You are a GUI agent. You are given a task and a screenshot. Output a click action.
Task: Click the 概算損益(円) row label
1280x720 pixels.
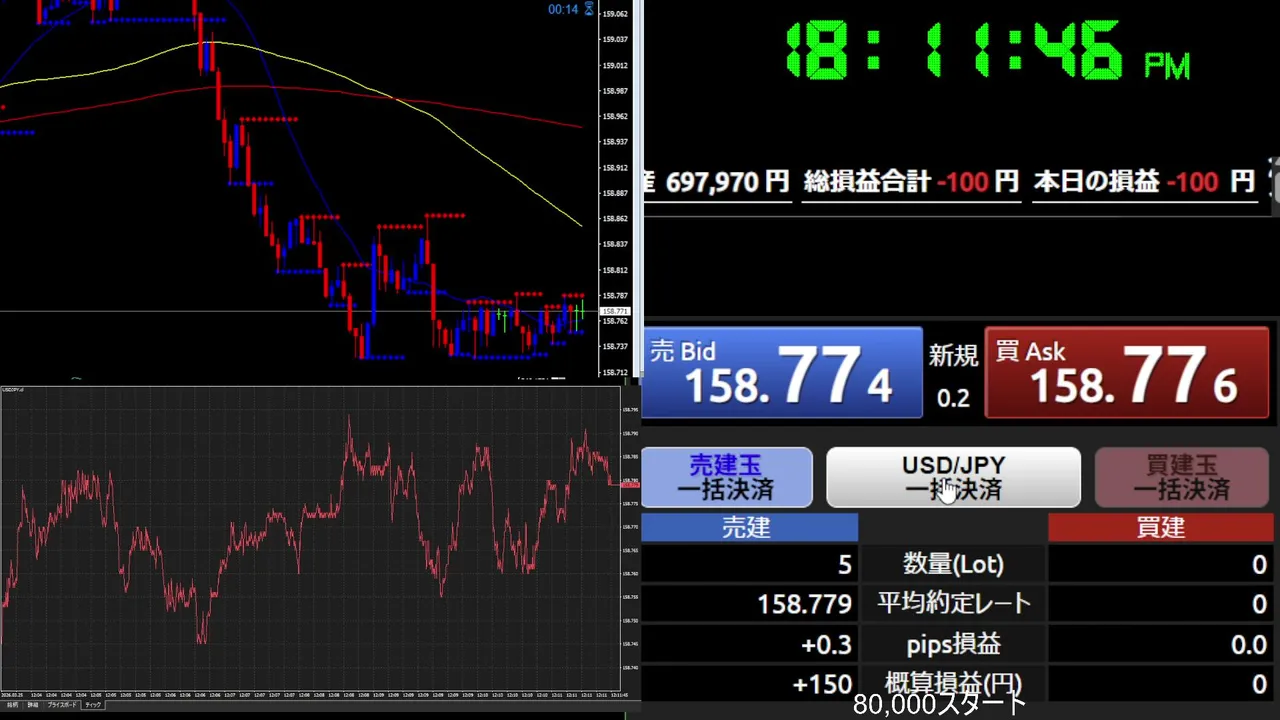tap(953, 685)
